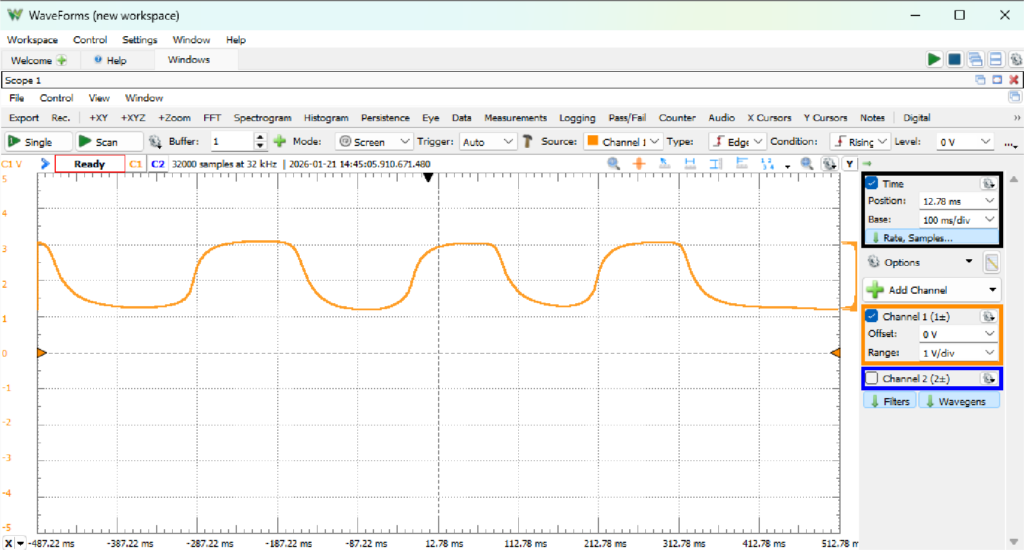Click the Single acquisition button

(x=38, y=142)
